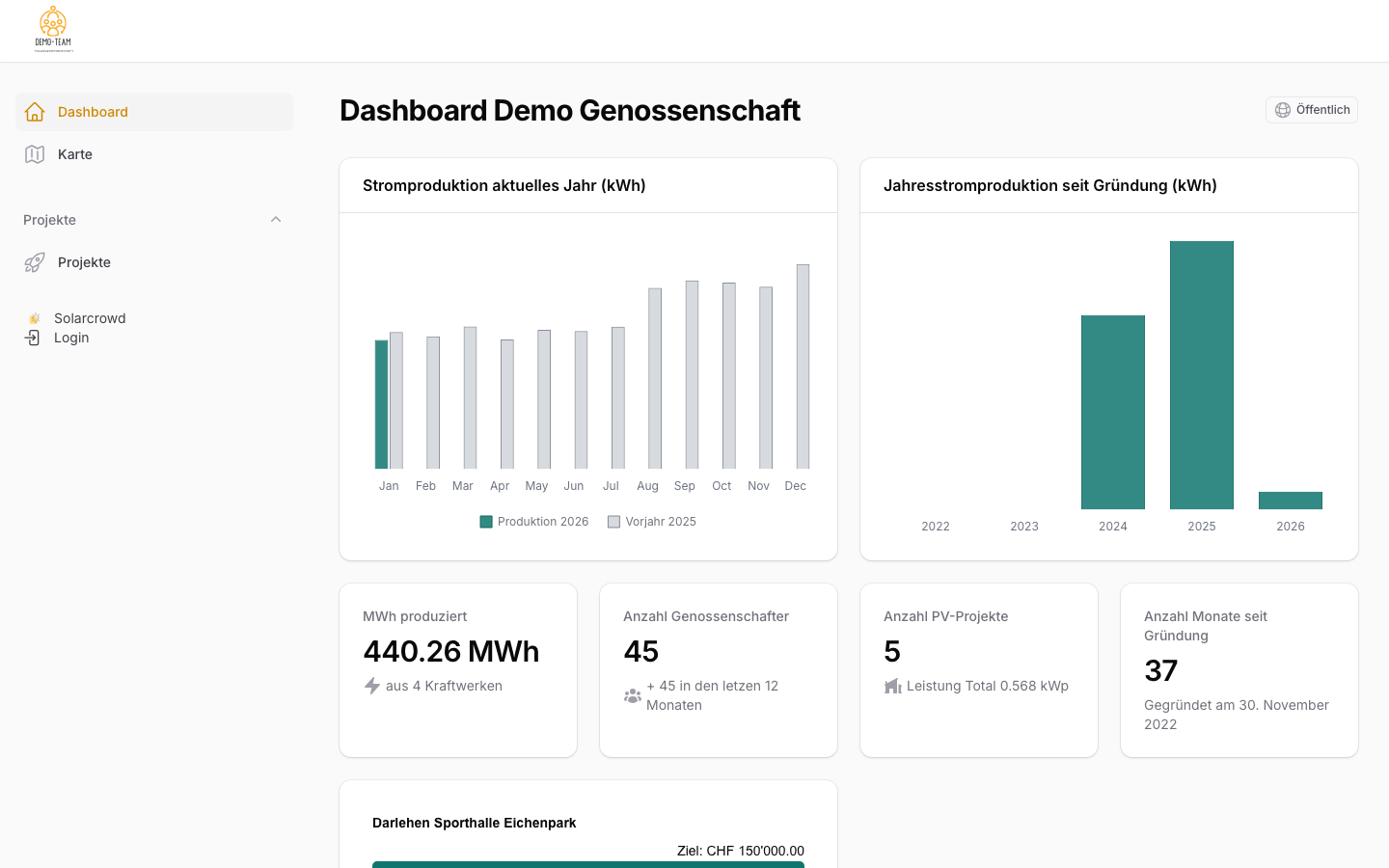Click the chevron beside the Projekte heading
Screen dimensions: 1389x868
click(x=276, y=219)
